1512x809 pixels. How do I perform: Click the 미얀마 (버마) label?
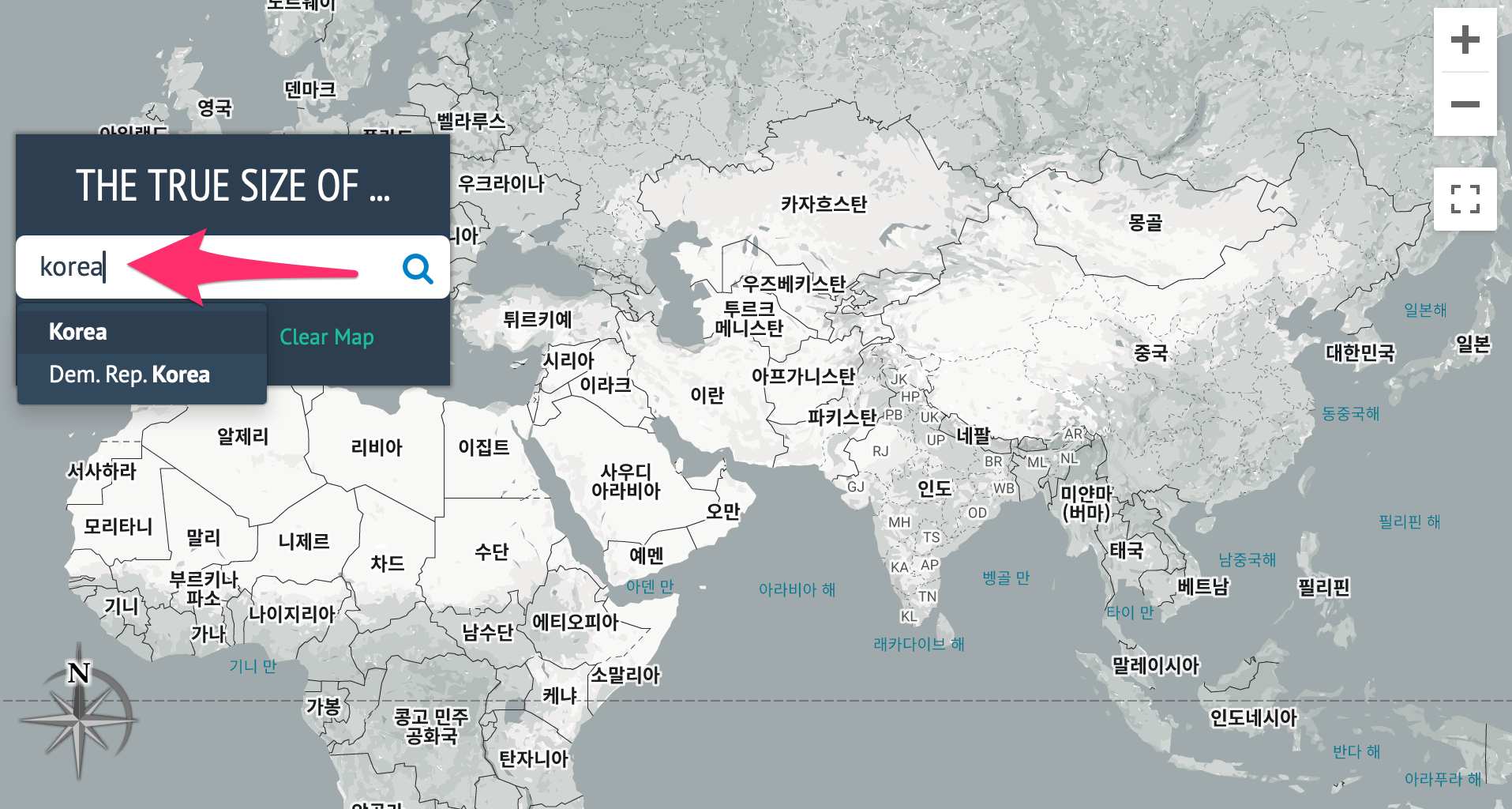[1086, 503]
